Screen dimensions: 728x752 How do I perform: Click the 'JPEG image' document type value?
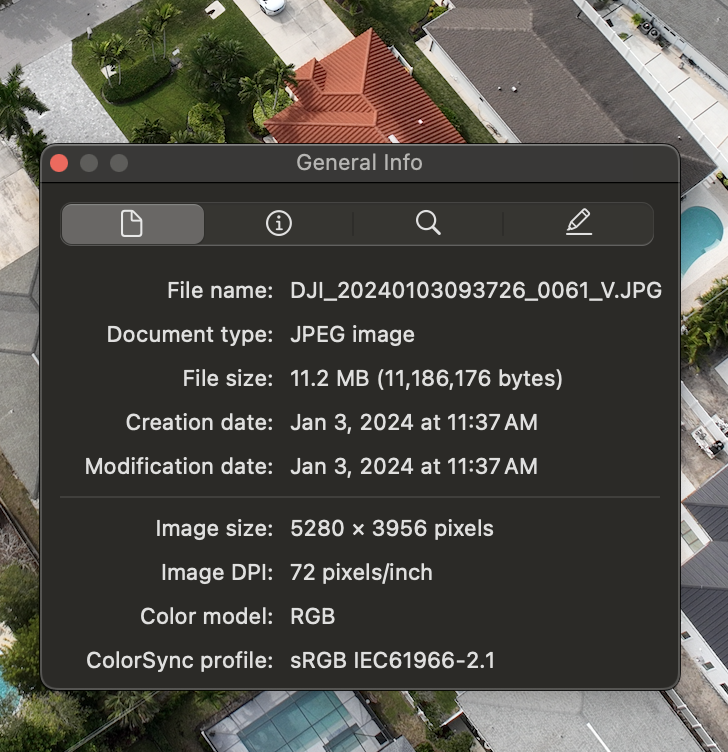[352, 334]
